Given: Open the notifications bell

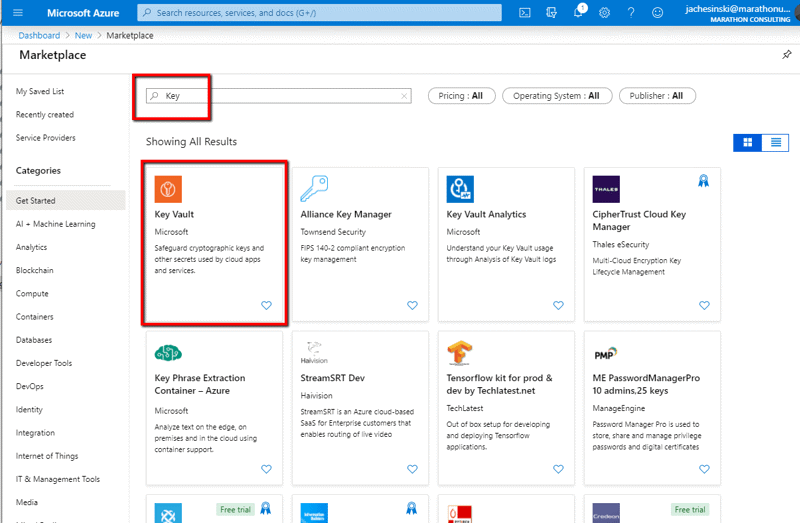Looking at the screenshot, I should [x=578, y=13].
